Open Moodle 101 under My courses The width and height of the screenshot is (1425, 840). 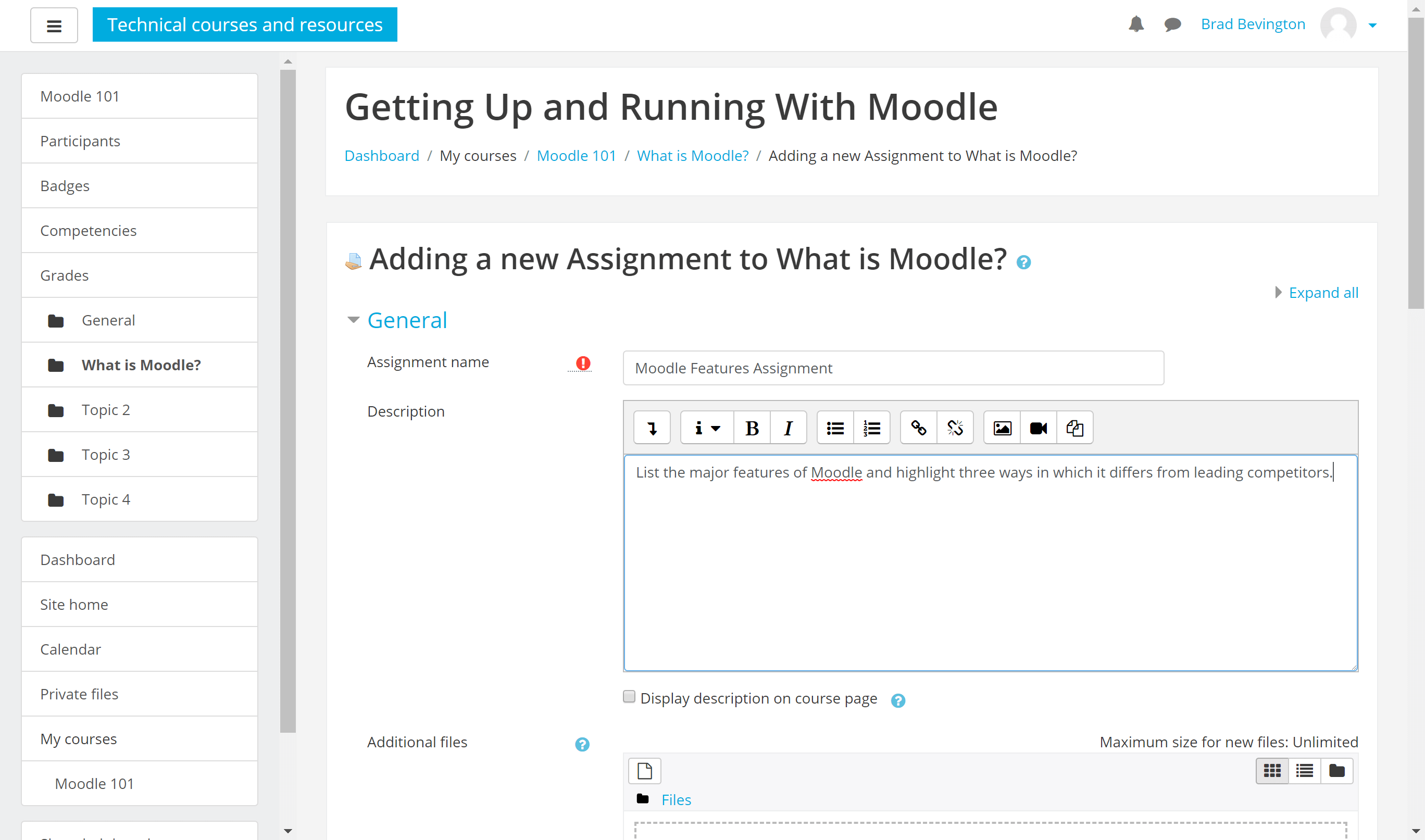tap(139, 783)
